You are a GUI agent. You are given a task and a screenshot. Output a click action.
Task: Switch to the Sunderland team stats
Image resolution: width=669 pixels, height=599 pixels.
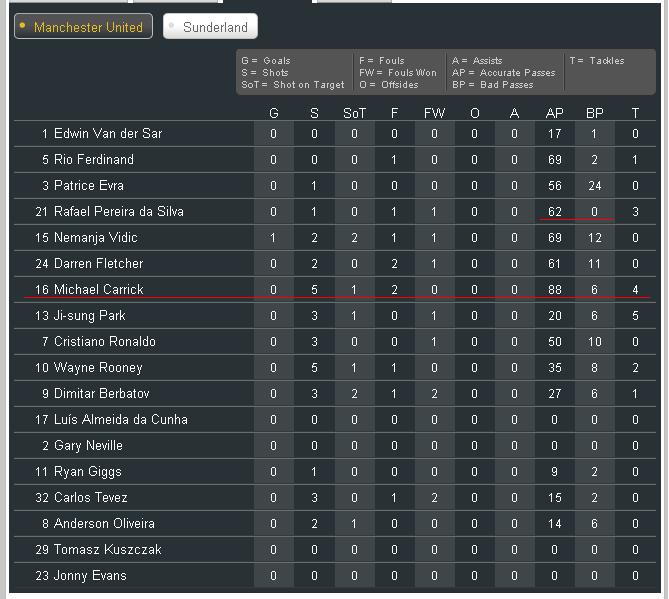click(210, 26)
